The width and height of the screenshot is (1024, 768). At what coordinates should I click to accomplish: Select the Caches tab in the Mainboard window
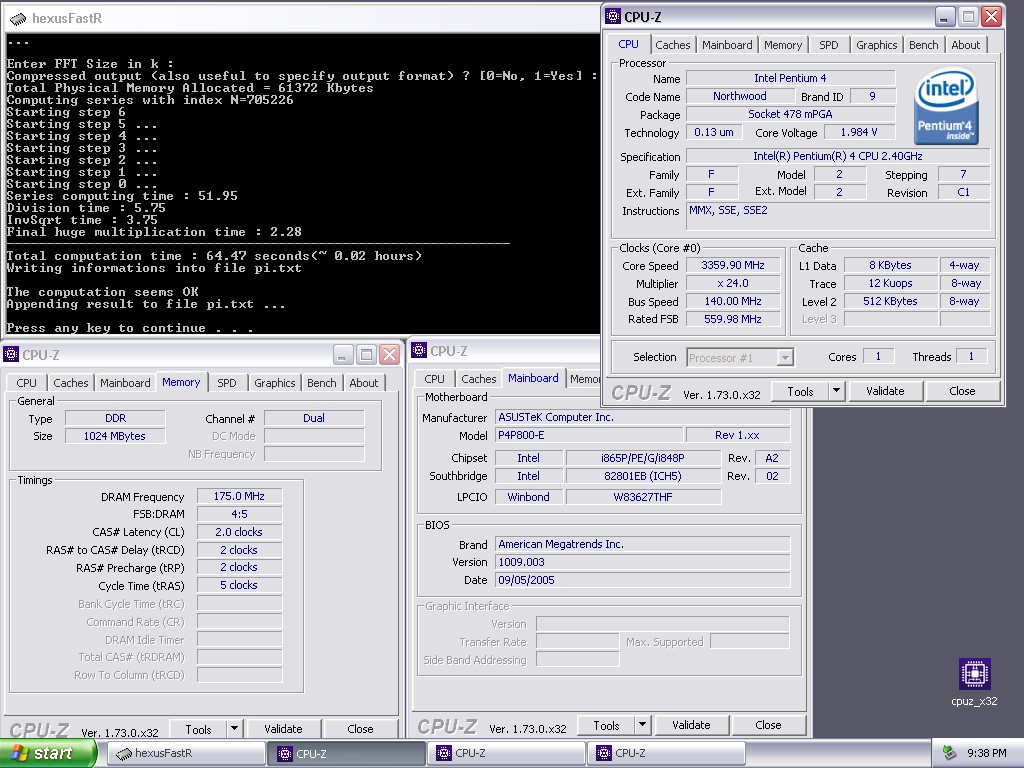(479, 379)
